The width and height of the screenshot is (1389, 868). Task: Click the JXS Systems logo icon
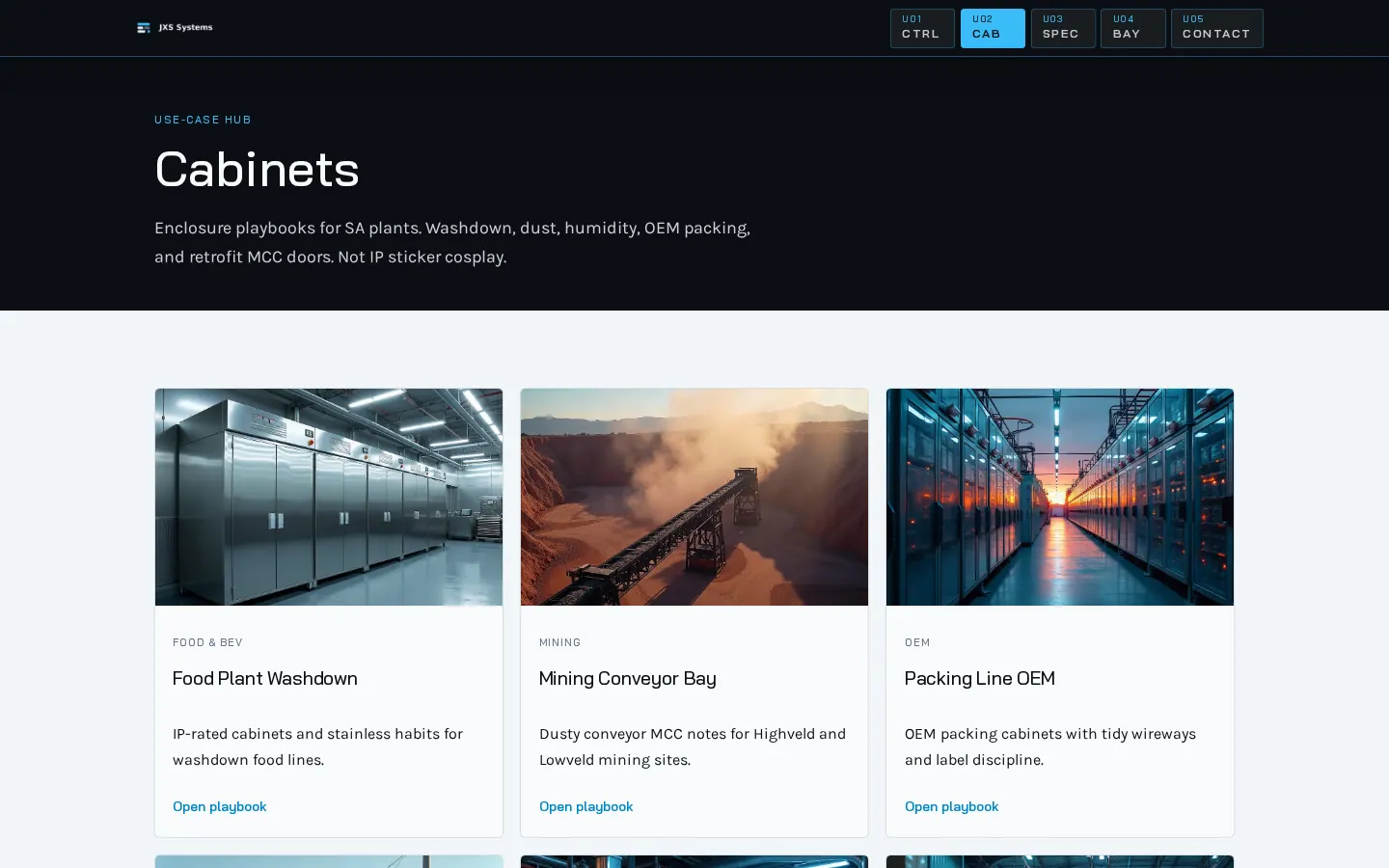point(144,28)
